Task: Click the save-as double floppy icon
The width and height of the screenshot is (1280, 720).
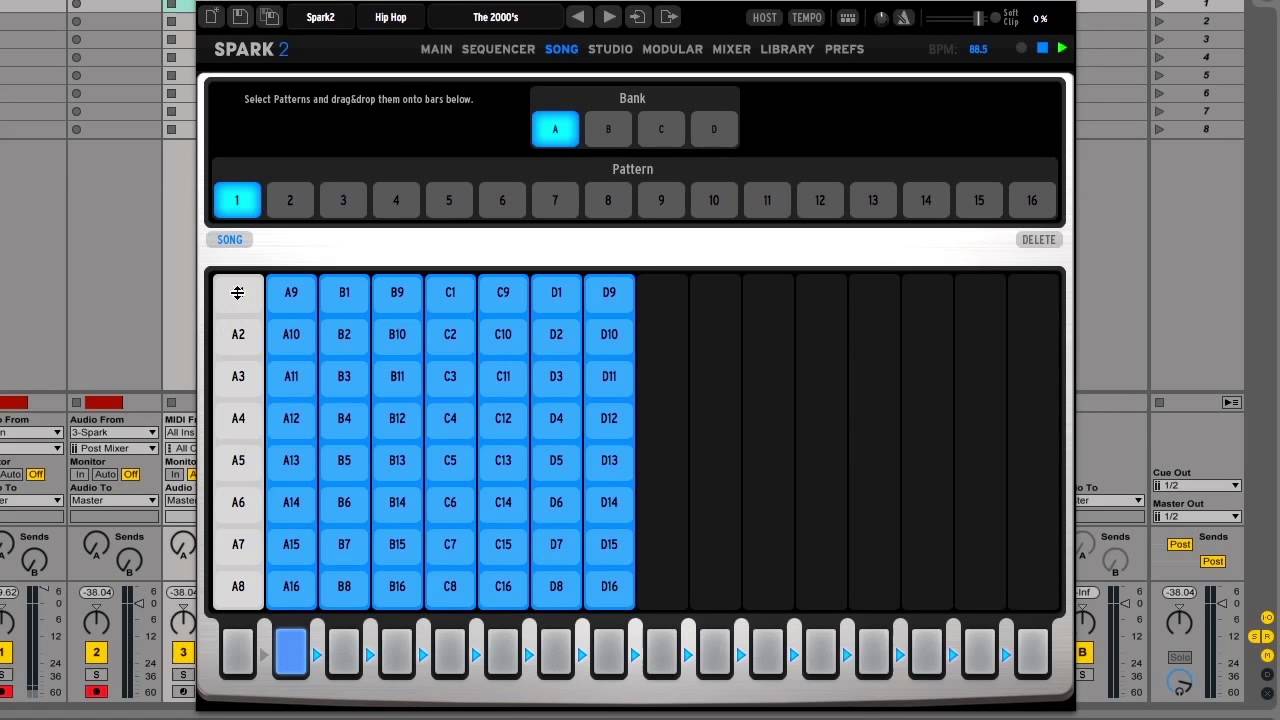Action: 270,16
